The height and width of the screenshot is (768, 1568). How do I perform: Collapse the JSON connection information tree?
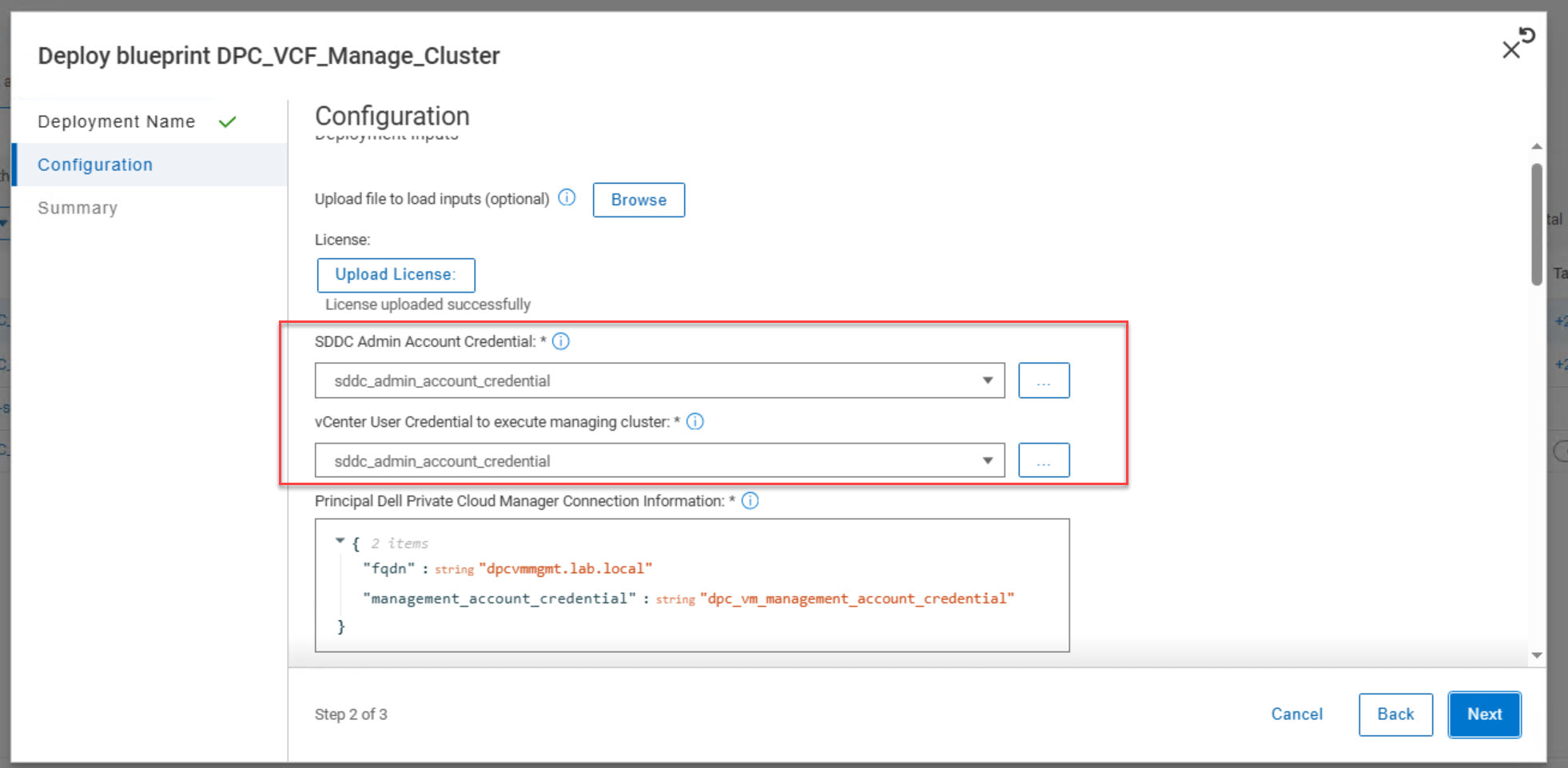point(340,542)
